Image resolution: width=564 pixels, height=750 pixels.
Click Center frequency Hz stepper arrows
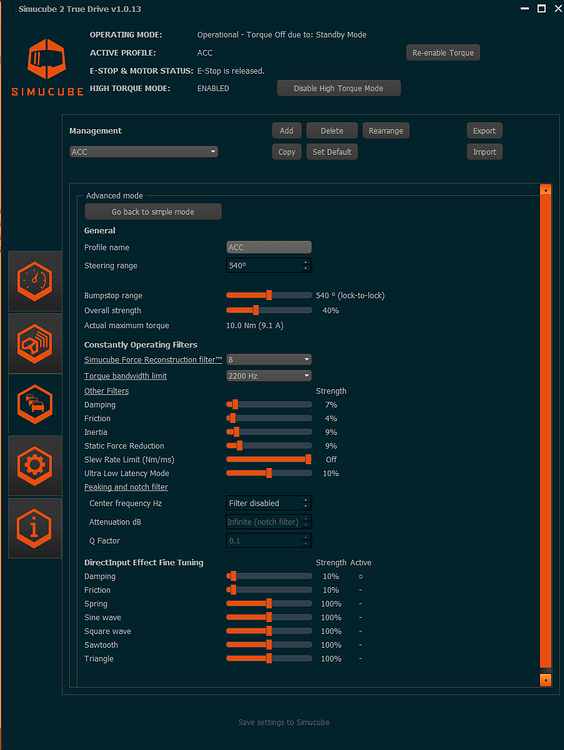pos(306,503)
